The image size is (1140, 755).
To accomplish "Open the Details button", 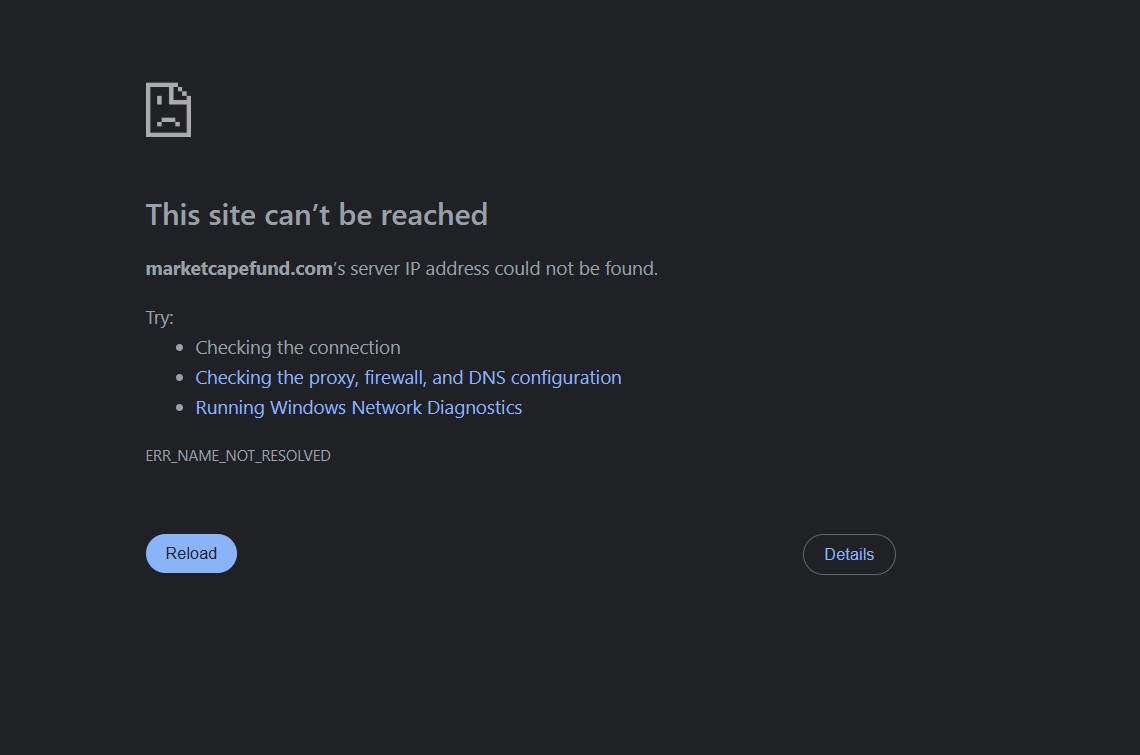I will coord(849,554).
